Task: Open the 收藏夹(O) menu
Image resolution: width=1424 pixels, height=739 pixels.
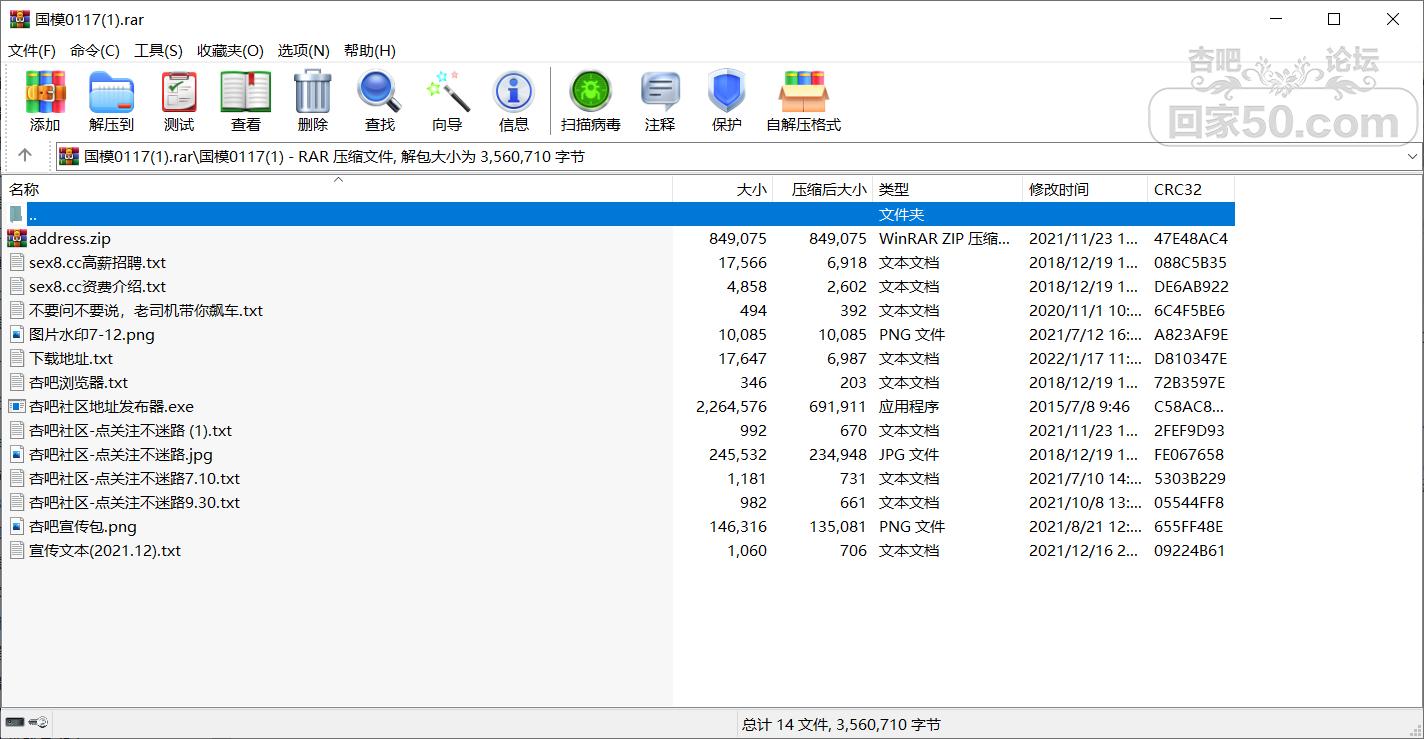Action: coord(230,50)
